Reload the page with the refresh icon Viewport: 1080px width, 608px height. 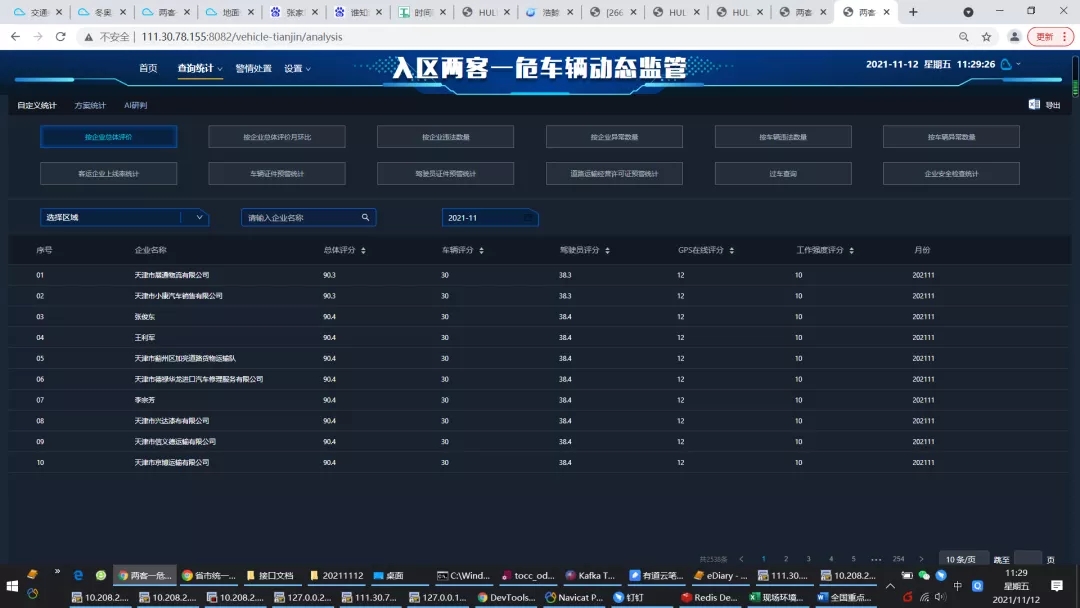click(x=61, y=36)
